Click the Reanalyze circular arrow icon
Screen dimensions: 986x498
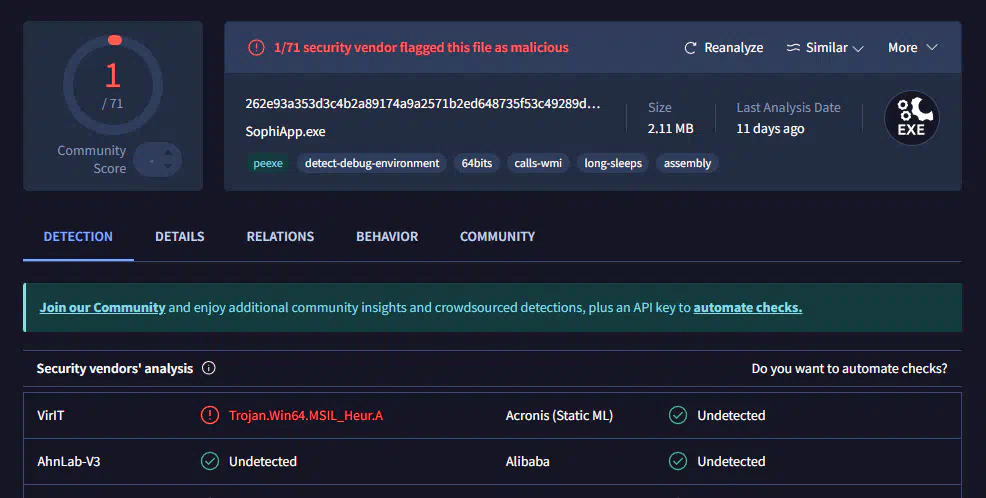tap(690, 48)
